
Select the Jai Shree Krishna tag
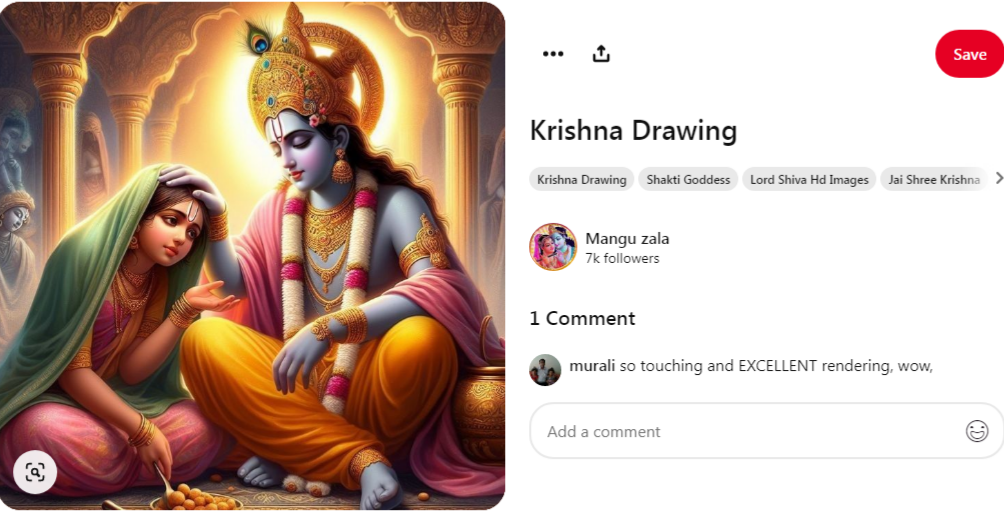934,179
